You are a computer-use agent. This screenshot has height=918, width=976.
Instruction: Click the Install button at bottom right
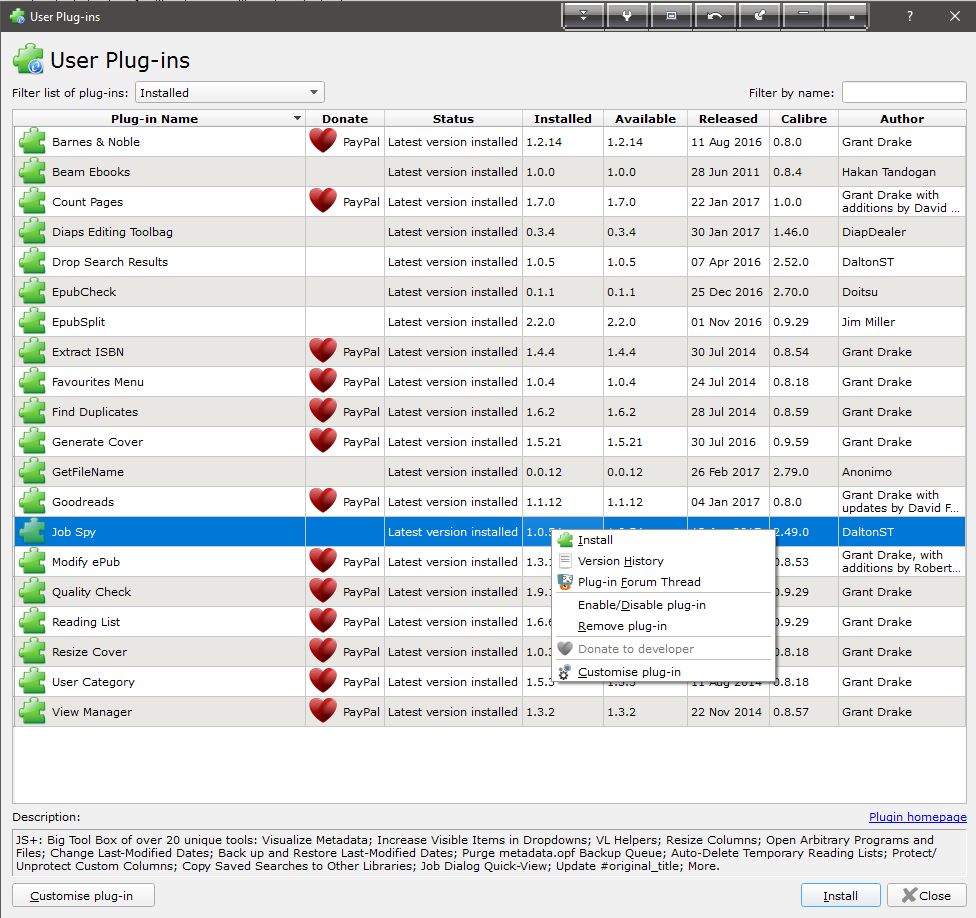[840, 896]
